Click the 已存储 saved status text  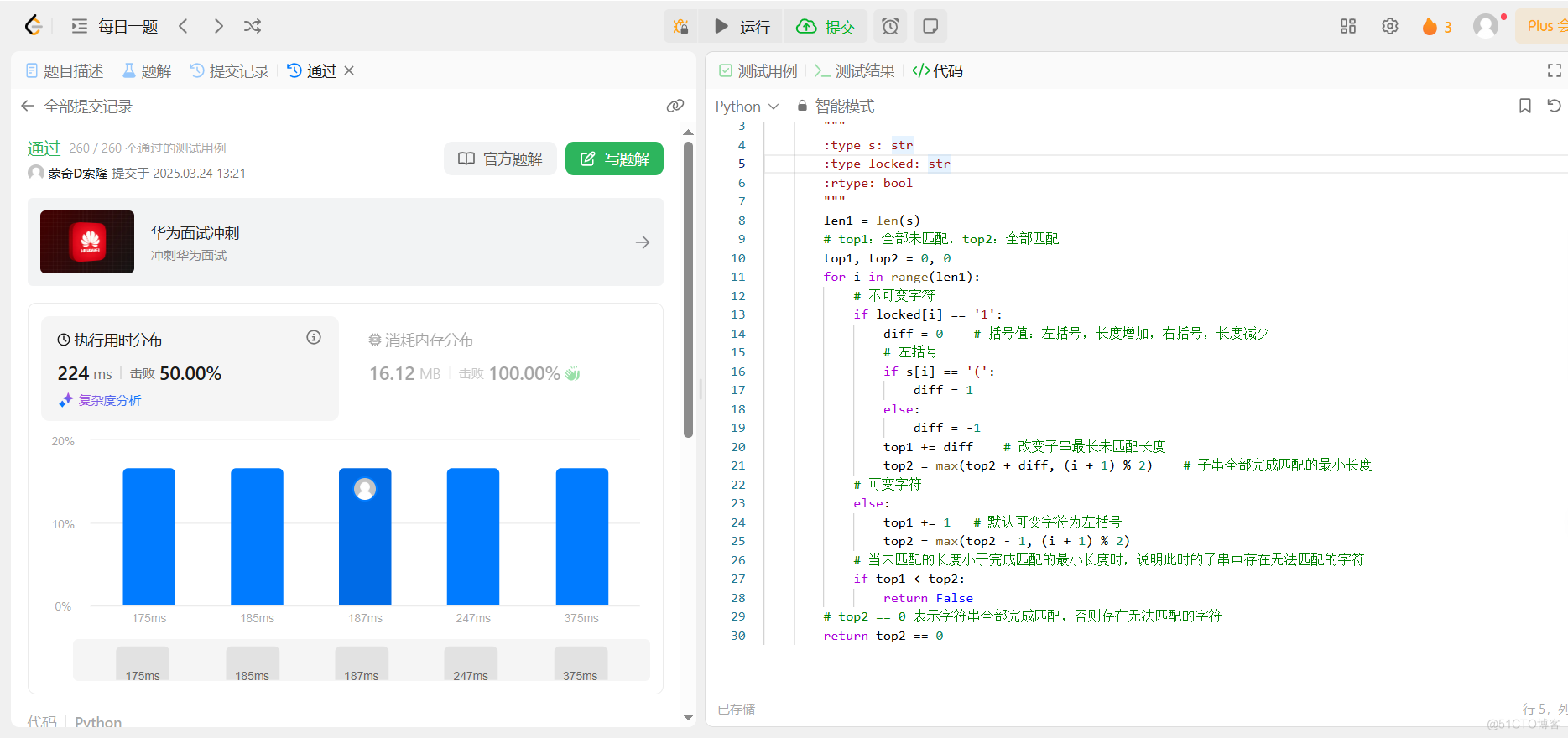coord(737,709)
